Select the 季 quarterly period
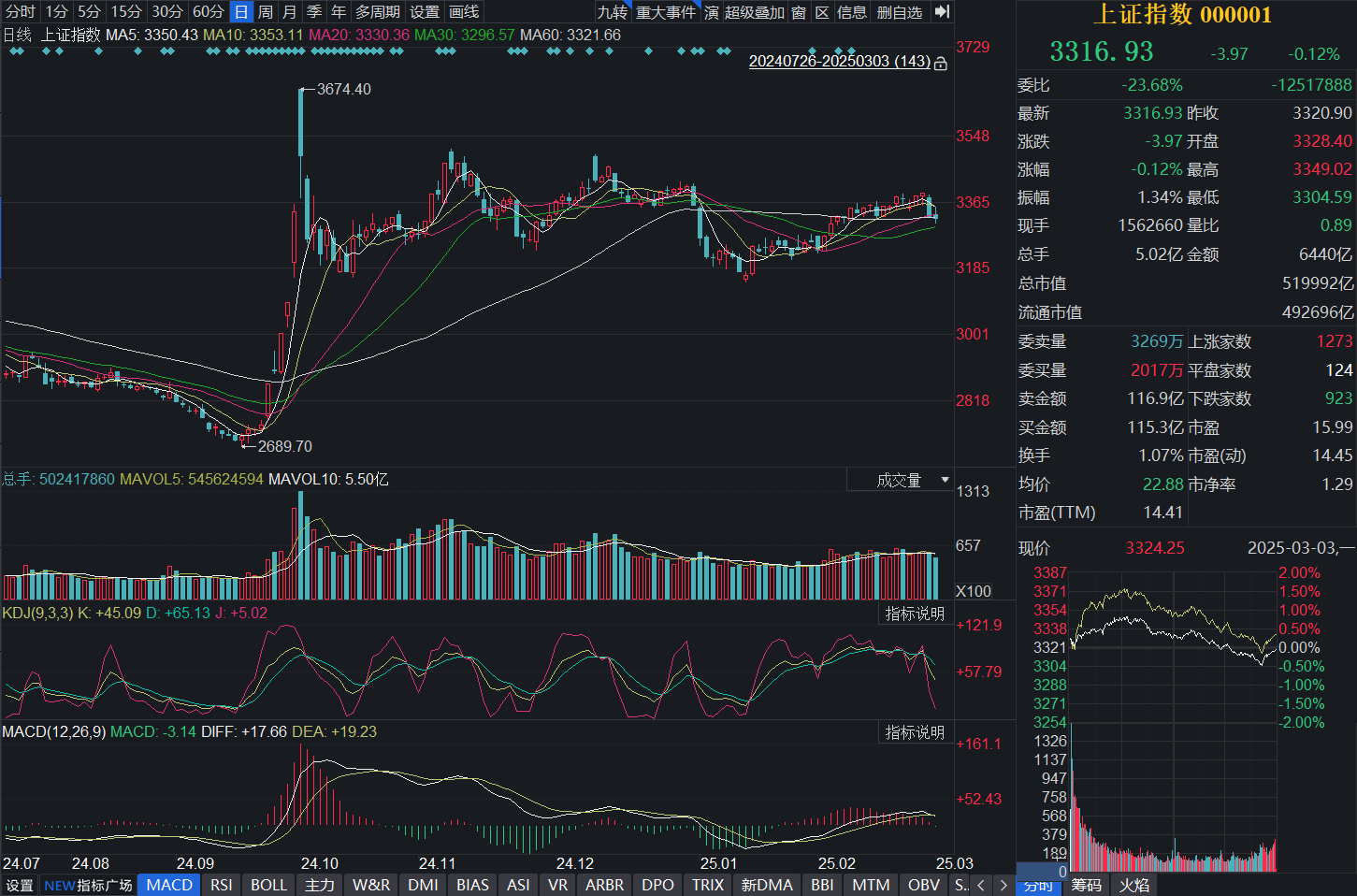 point(314,11)
